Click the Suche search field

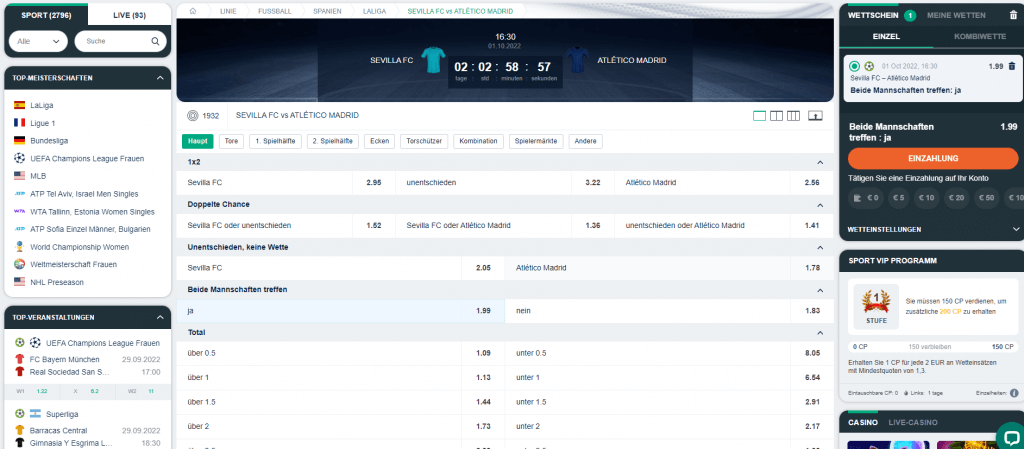click(x=118, y=41)
